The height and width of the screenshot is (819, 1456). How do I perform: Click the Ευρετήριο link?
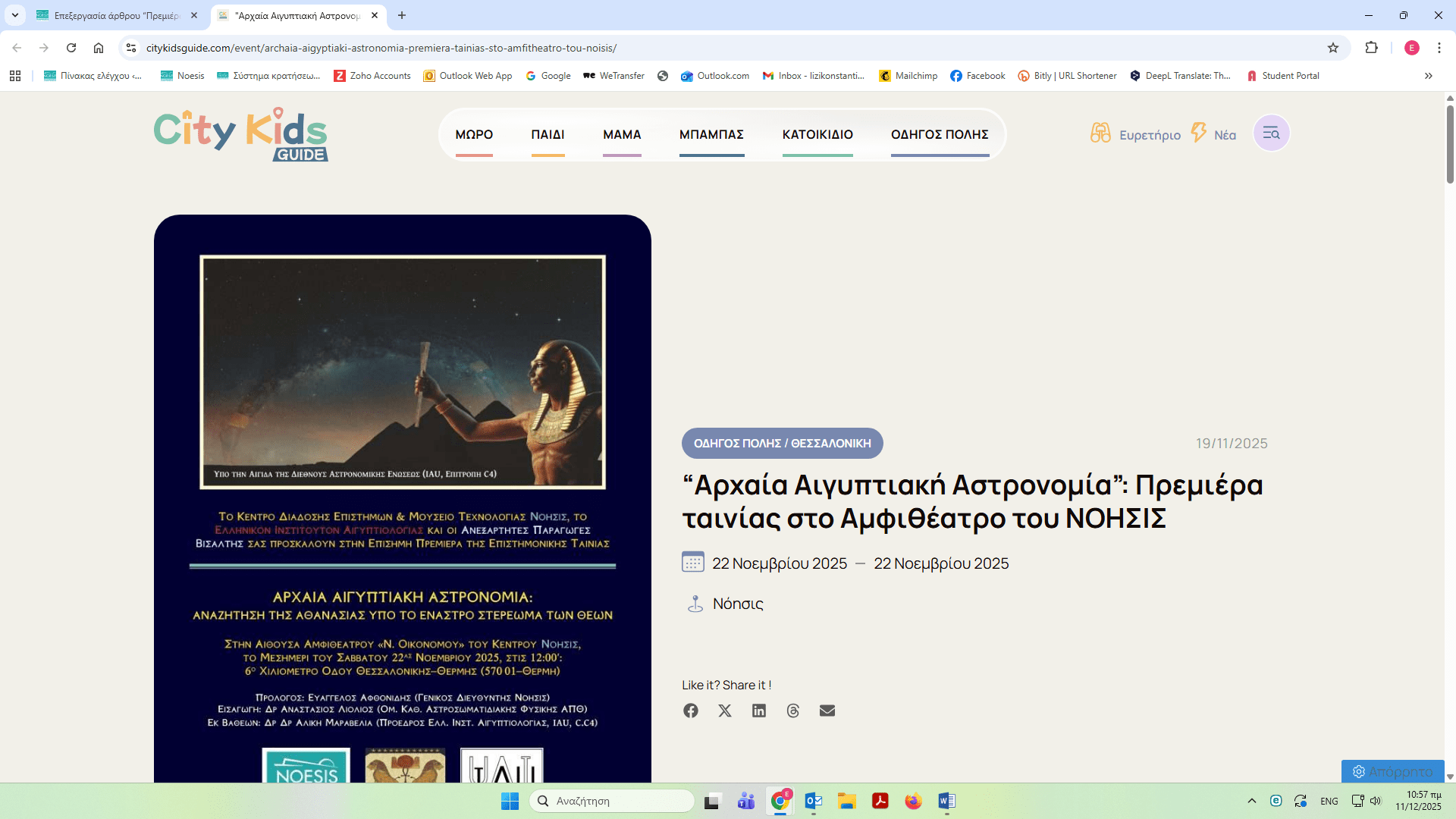point(1150,135)
